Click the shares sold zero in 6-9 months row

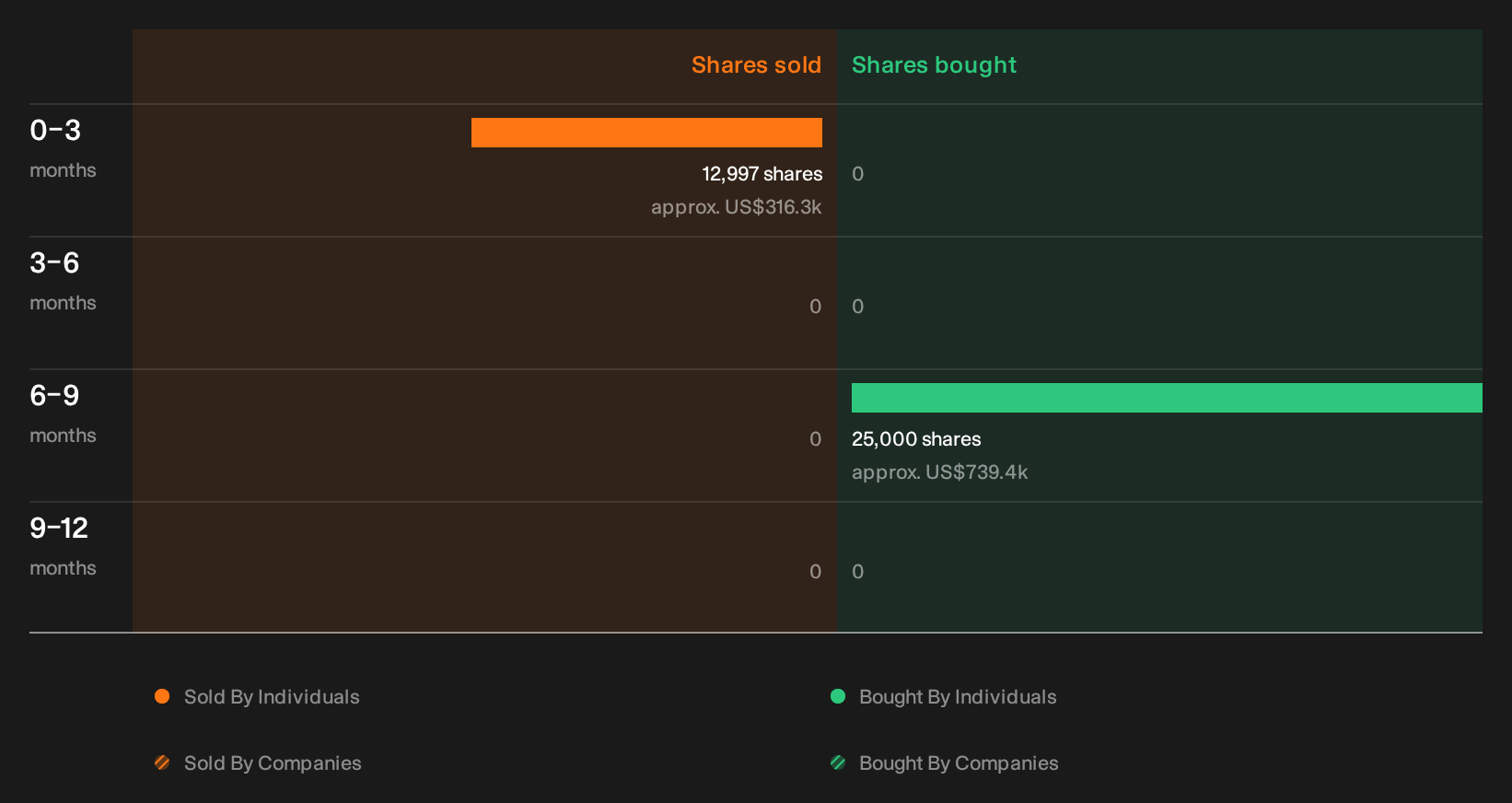coord(815,439)
